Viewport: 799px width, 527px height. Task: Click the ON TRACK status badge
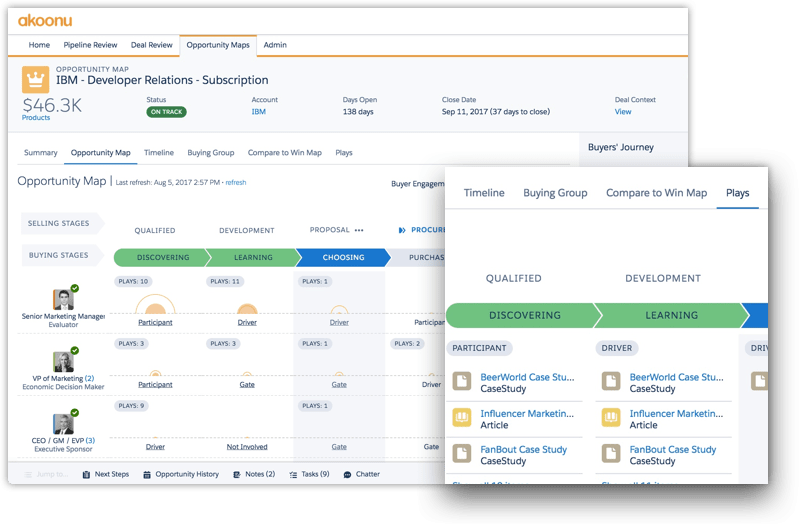coord(167,112)
